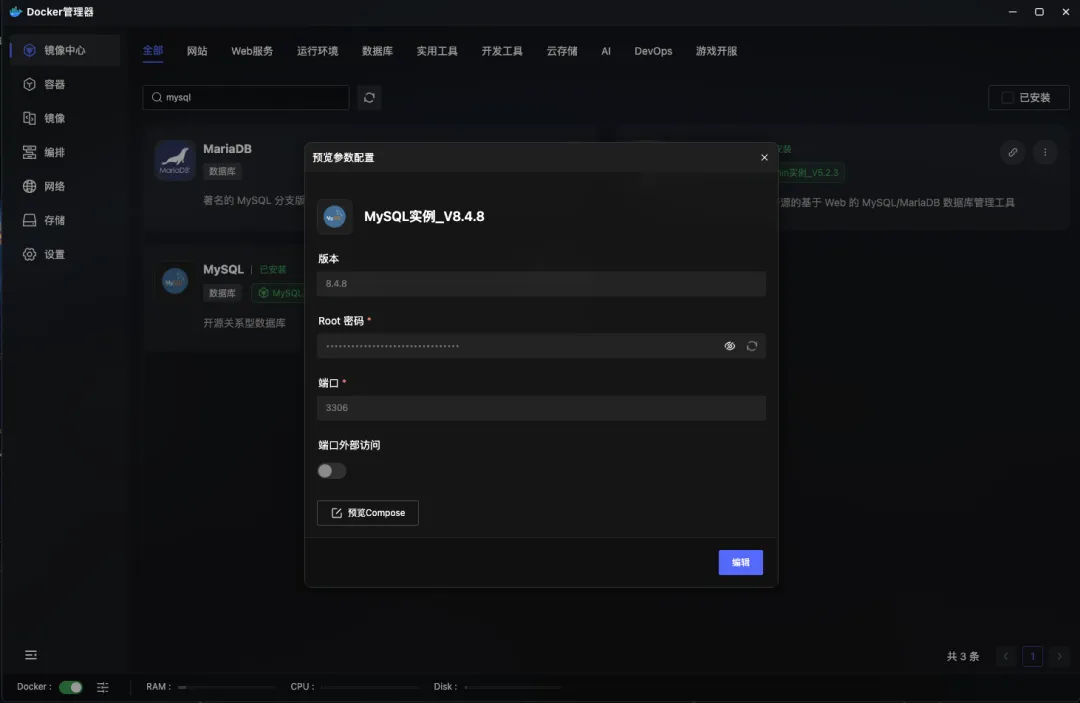Click the Disk usage bar
The height and width of the screenshot is (703, 1080).
coord(512,687)
